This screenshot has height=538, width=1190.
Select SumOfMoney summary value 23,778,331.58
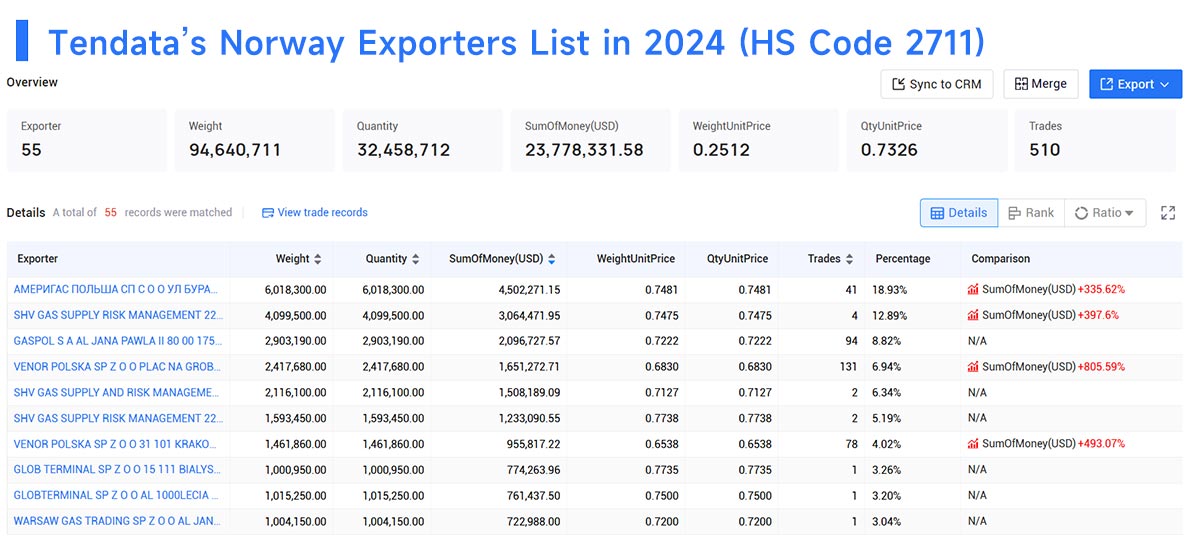(584, 150)
